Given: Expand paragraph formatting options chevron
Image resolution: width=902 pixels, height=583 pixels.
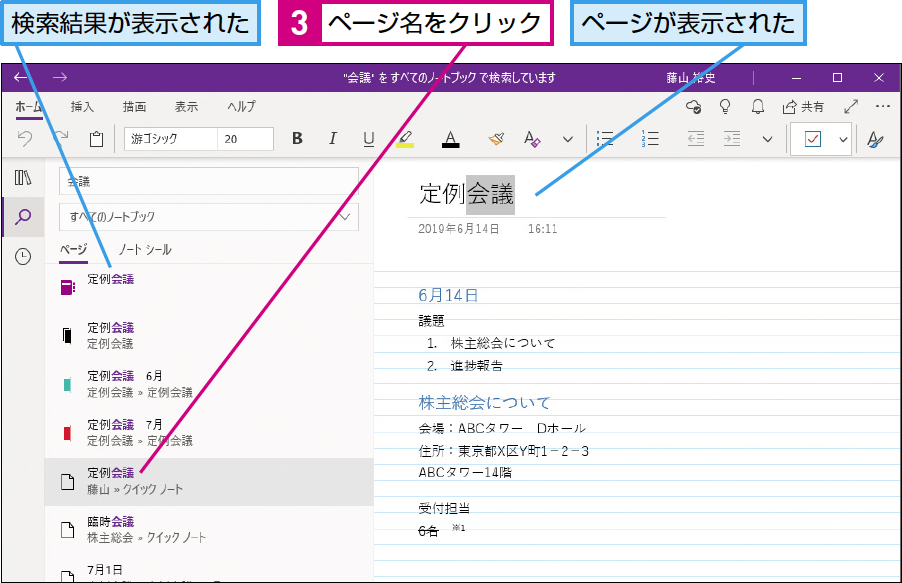Looking at the screenshot, I should (767, 139).
